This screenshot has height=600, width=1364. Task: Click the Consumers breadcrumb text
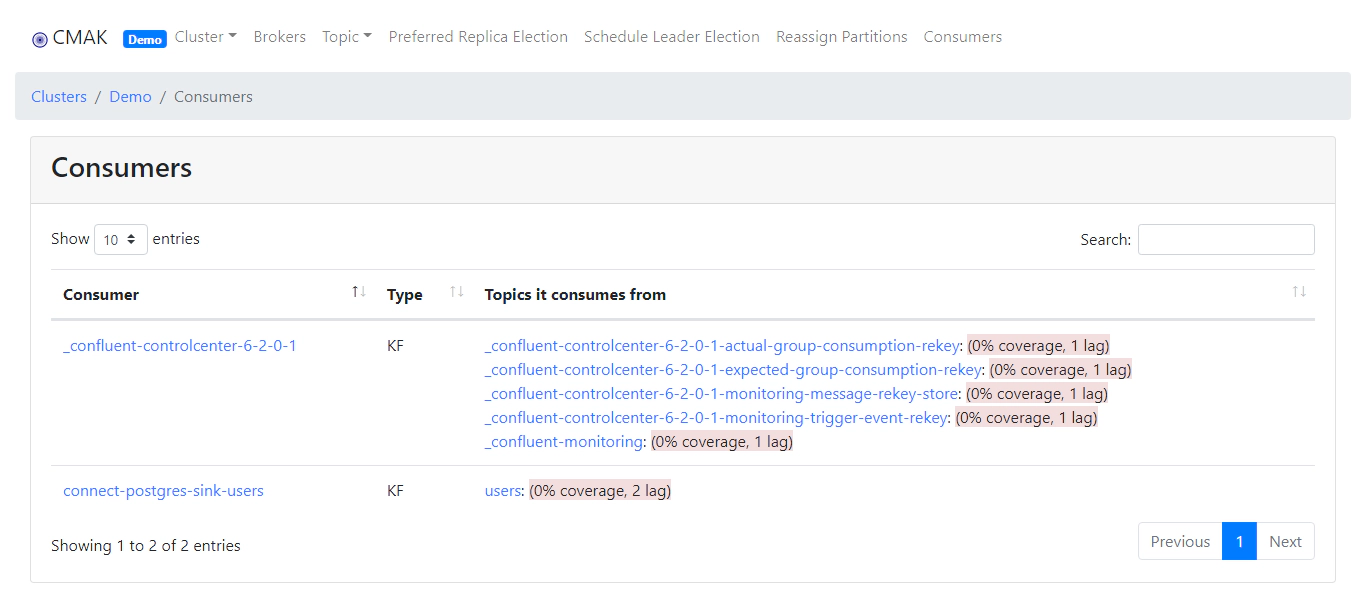coord(213,97)
